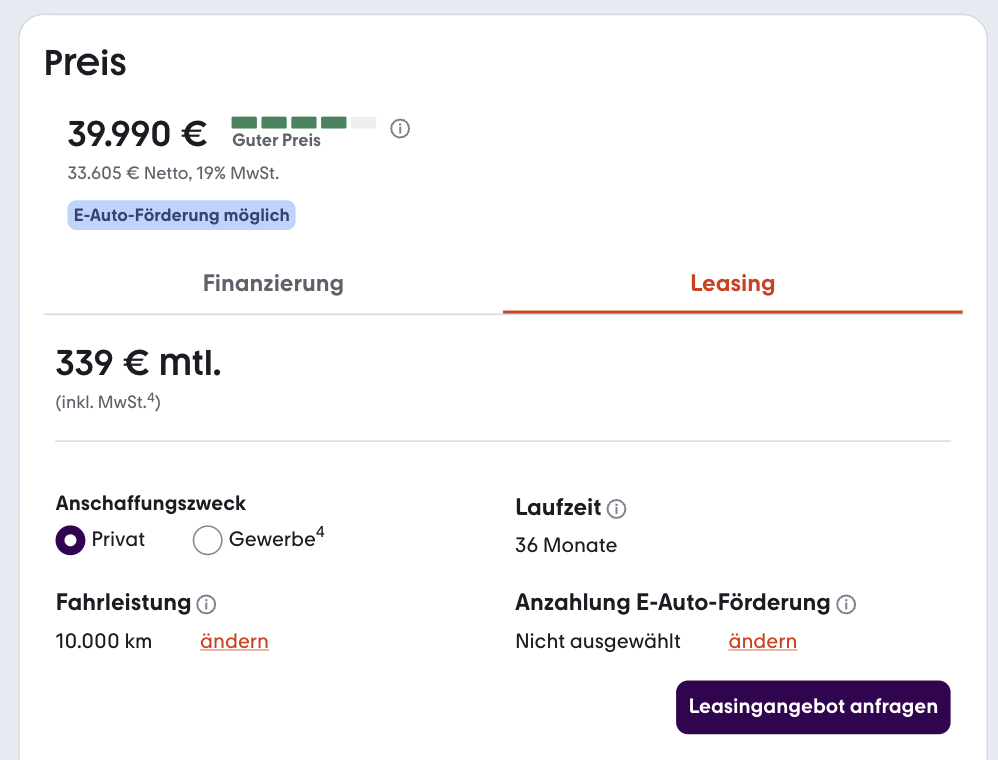Screen dimensions: 998x760
Task: Switch to the Finanzierung tab
Action: point(273,283)
